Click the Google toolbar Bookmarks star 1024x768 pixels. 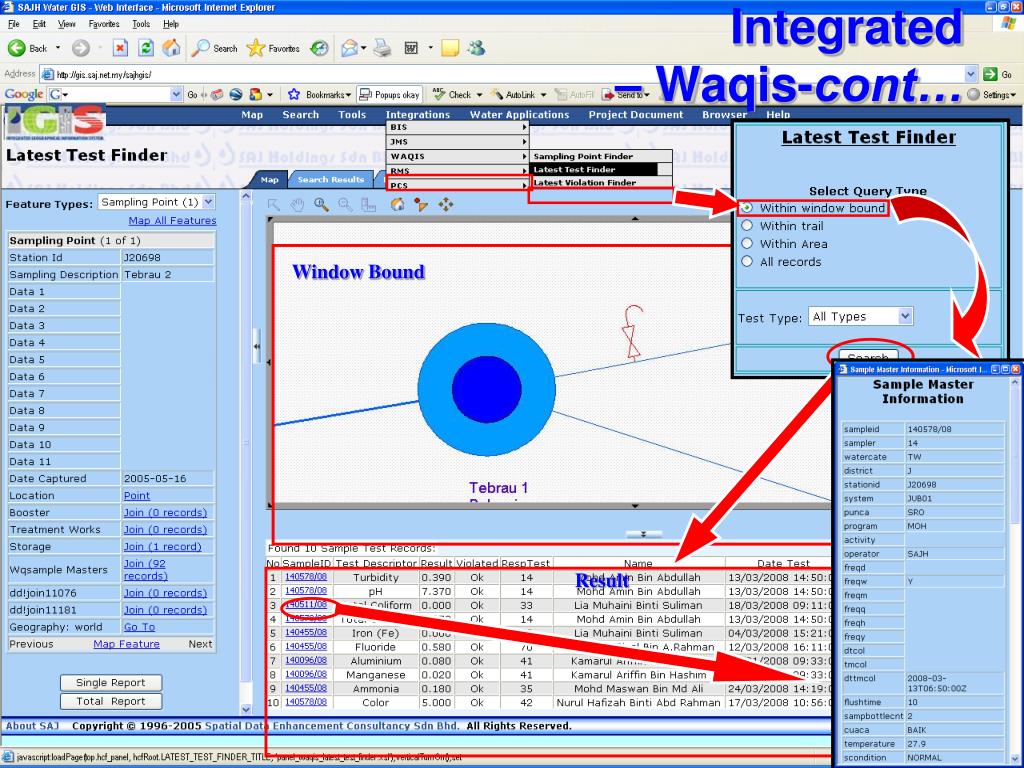point(294,95)
